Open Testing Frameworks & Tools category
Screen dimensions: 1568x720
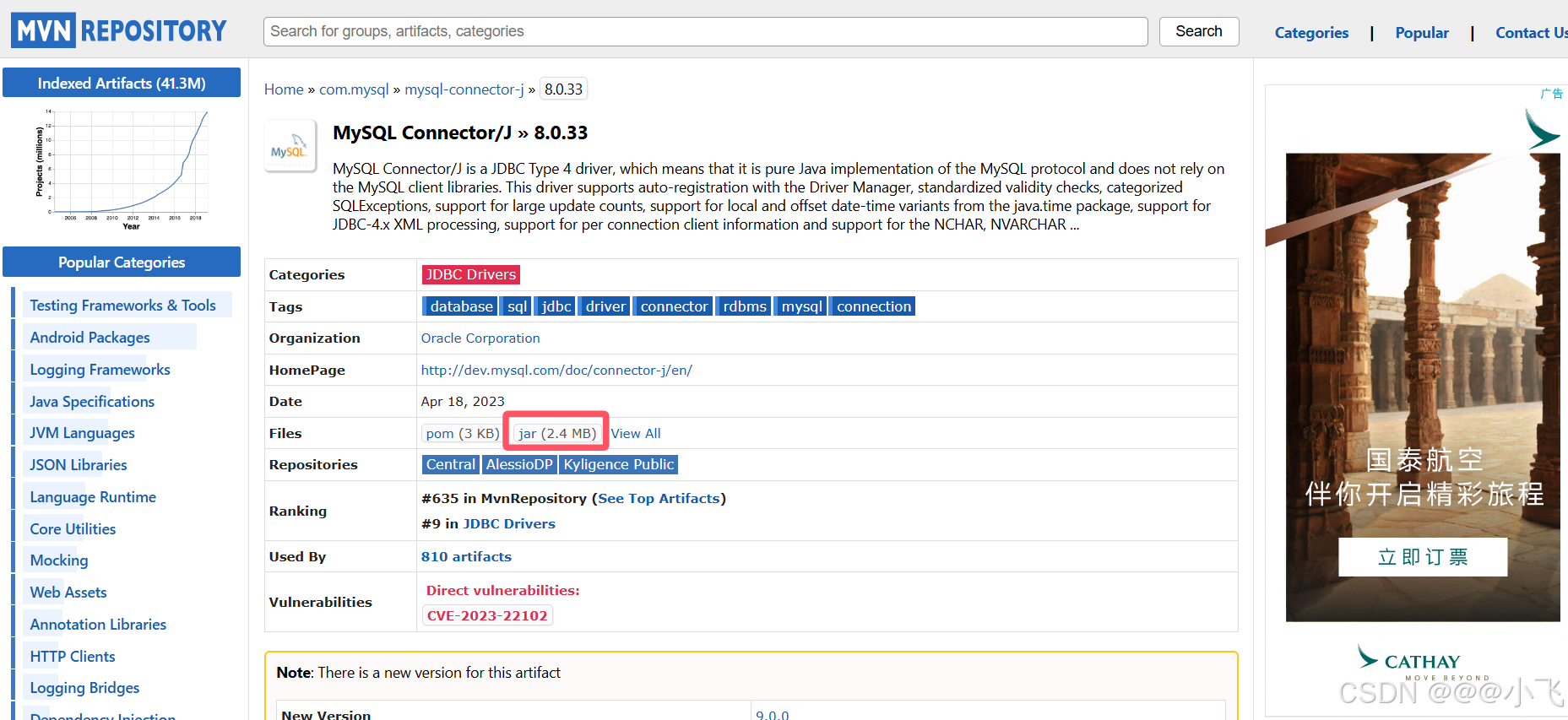123,305
